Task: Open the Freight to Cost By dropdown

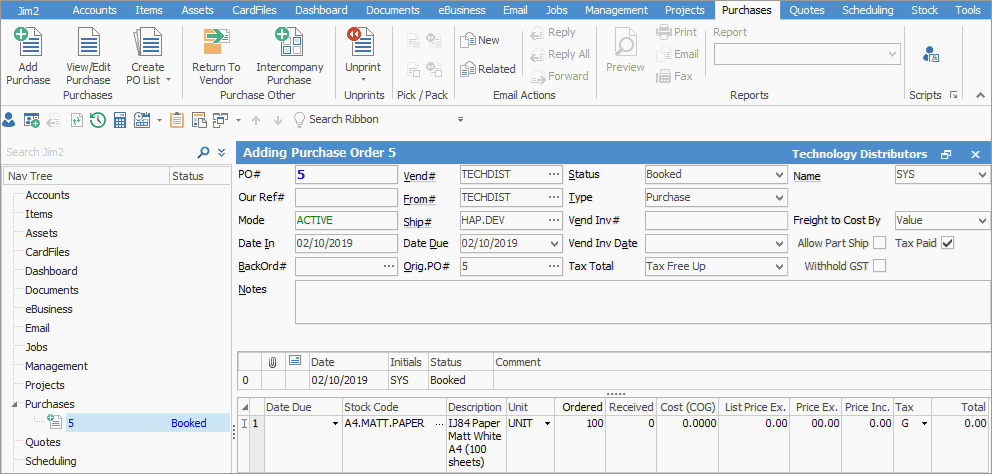Action: coord(981,220)
